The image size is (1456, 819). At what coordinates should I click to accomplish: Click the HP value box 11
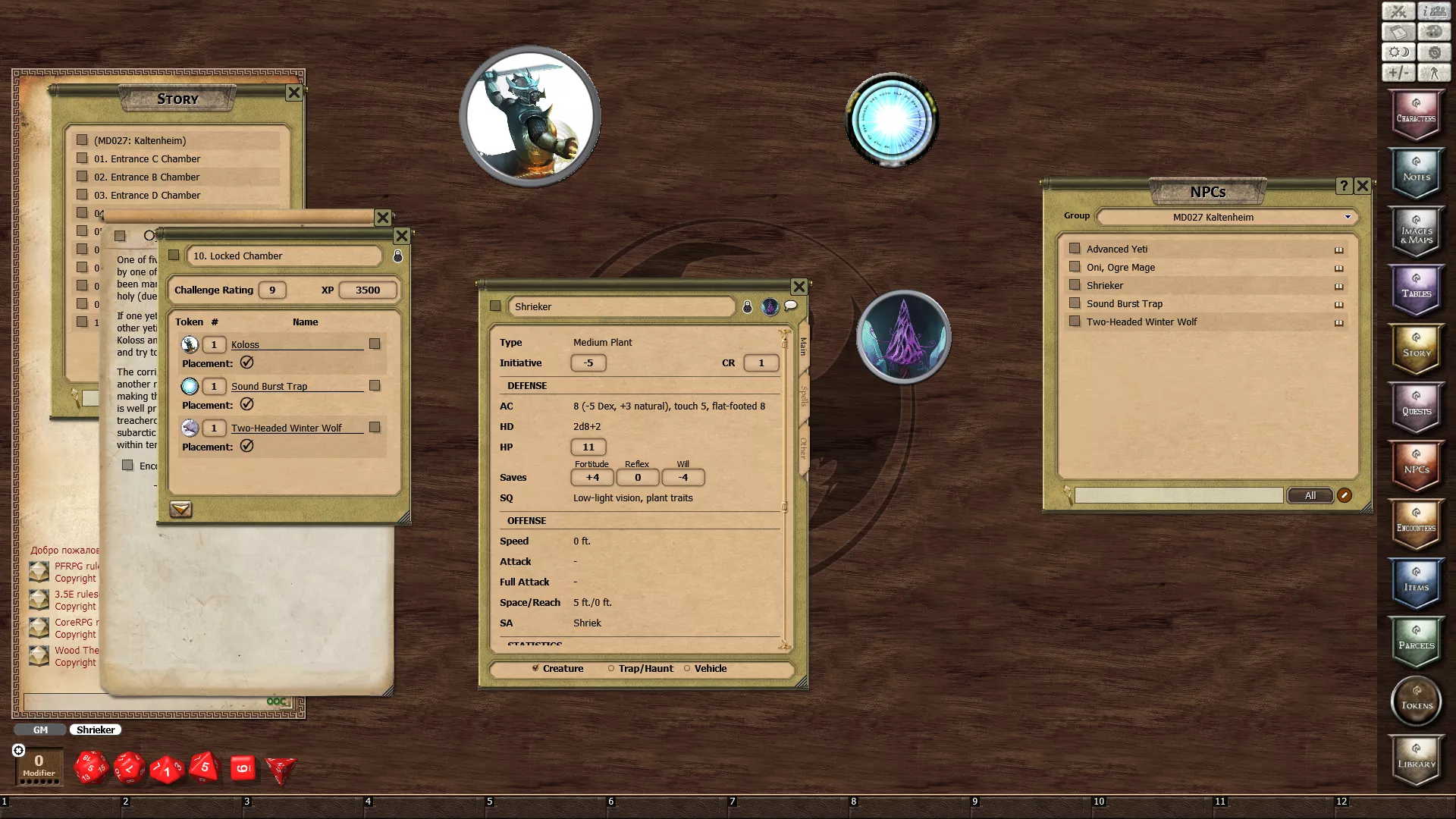588,447
